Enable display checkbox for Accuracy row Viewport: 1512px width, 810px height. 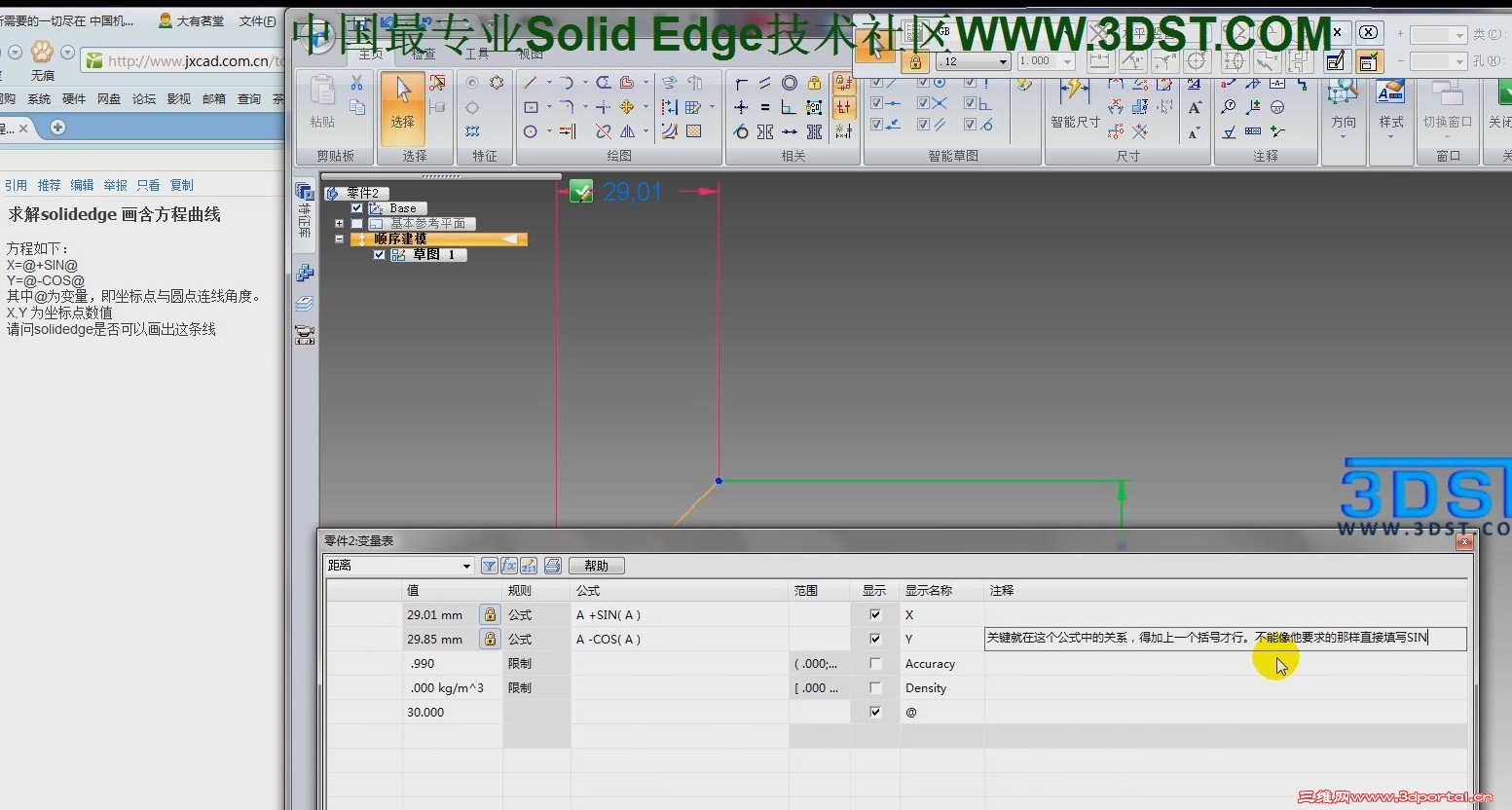[x=874, y=663]
